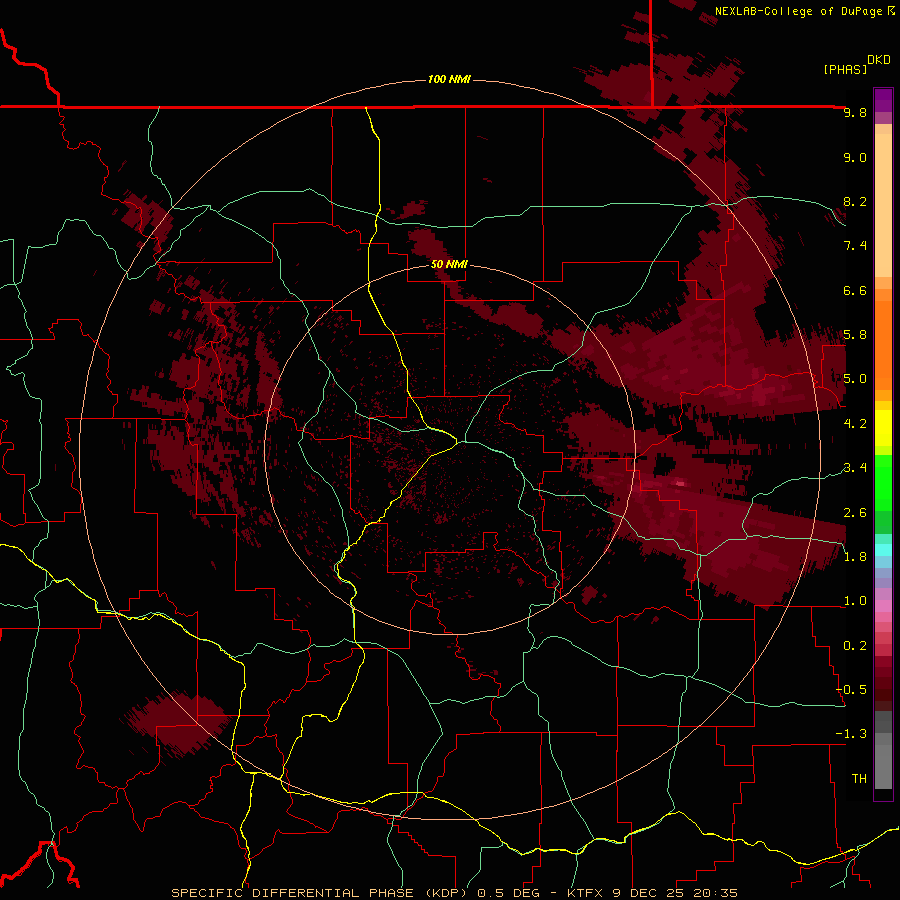Click the 2.6 value on the scale
The image size is (900, 900).
coord(855,513)
